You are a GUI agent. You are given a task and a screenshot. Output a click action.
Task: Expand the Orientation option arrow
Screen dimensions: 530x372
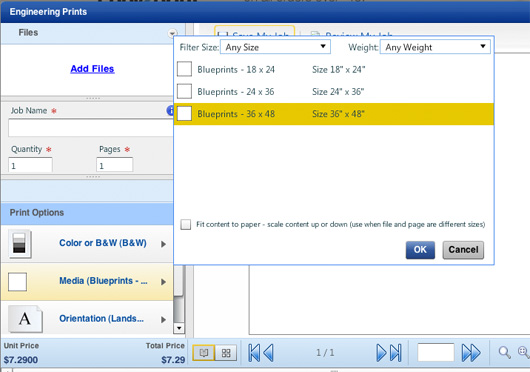(164, 319)
